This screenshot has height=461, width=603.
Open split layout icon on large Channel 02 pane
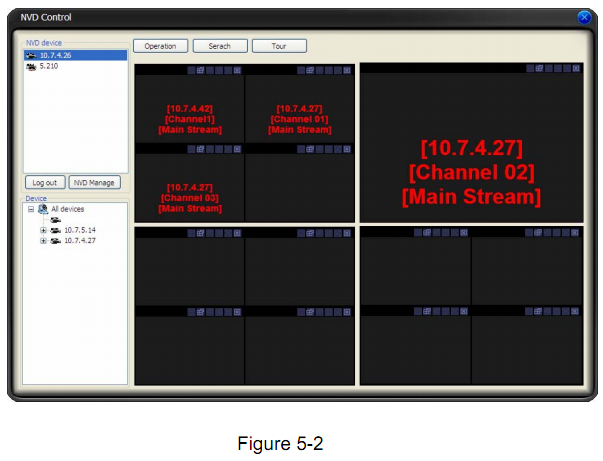(539, 68)
